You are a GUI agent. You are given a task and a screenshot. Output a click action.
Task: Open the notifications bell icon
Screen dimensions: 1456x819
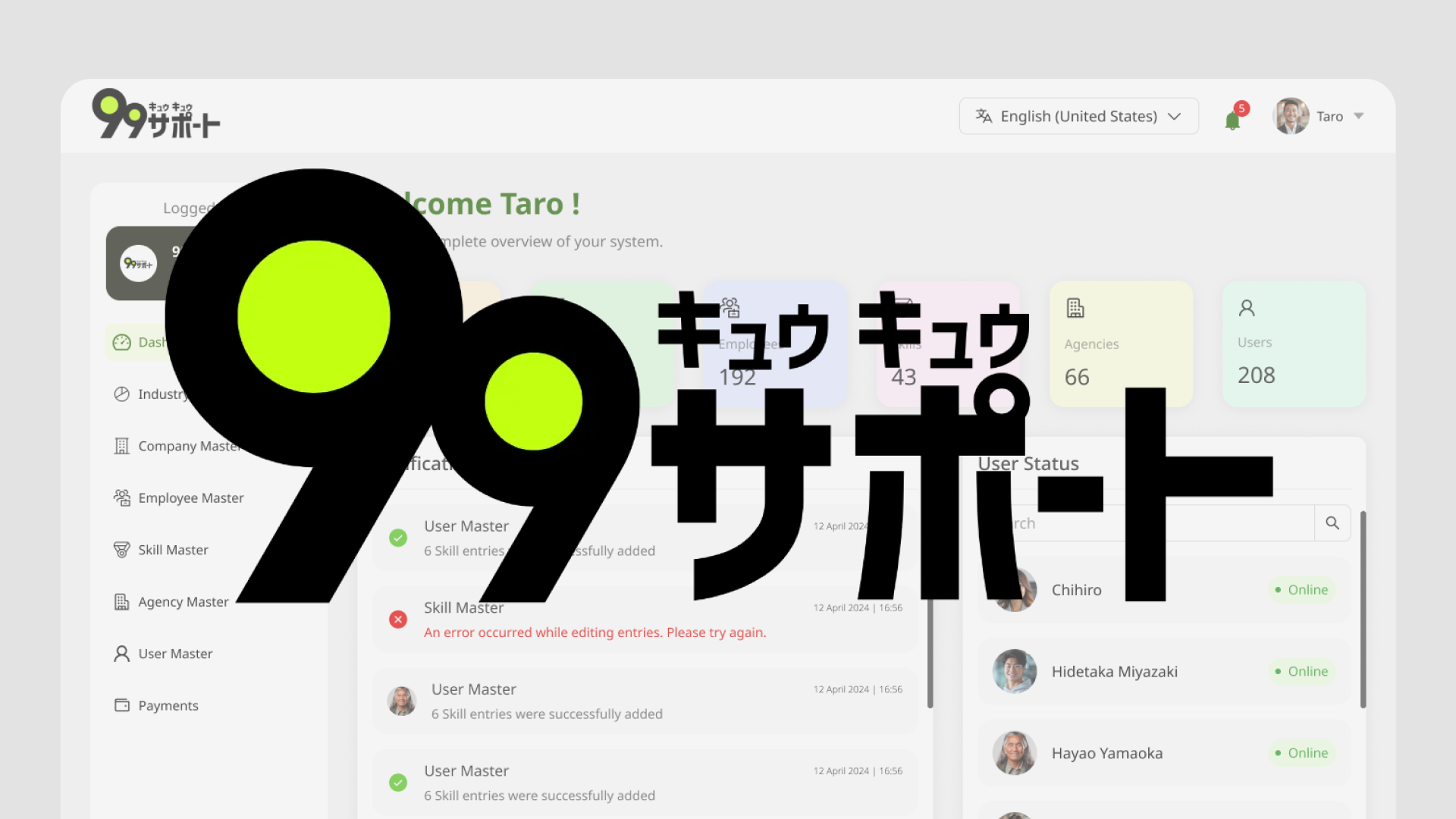(x=1232, y=121)
